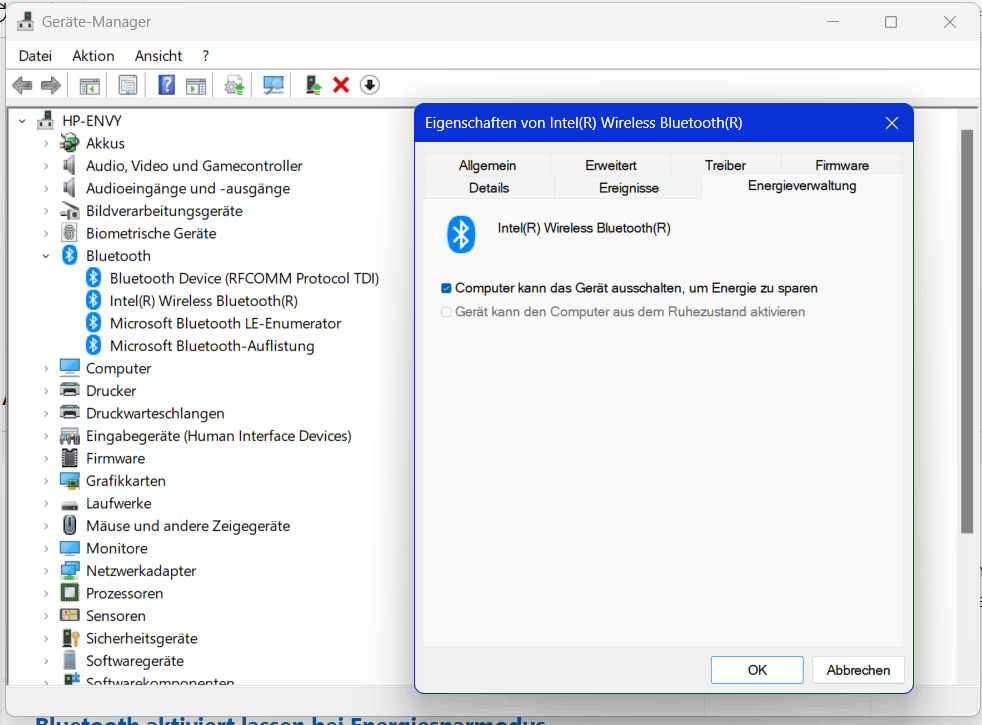Open the Datei menu
This screenshot has width=982, height=725.
tap(35, 56)
